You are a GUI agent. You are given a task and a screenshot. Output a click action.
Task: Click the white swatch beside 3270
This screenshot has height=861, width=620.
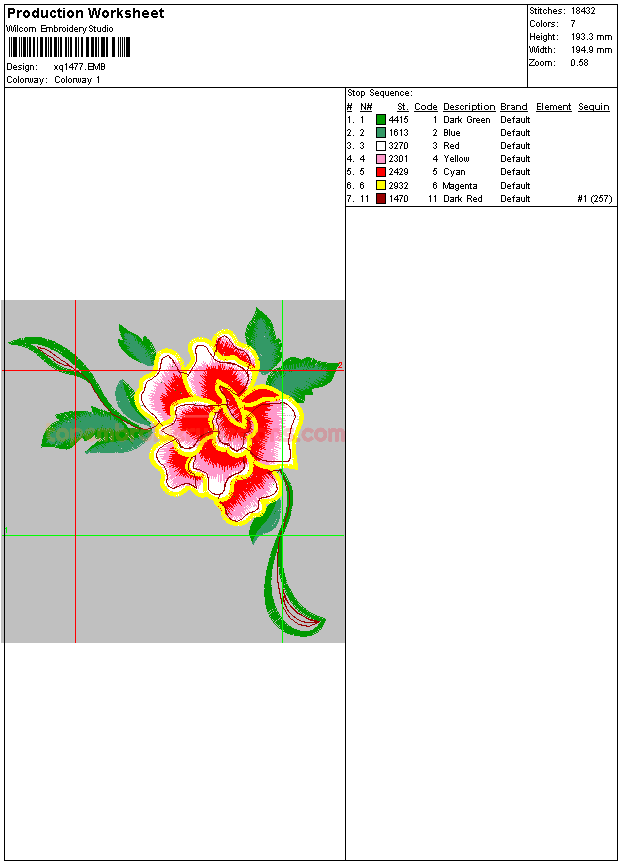[381, 146]
